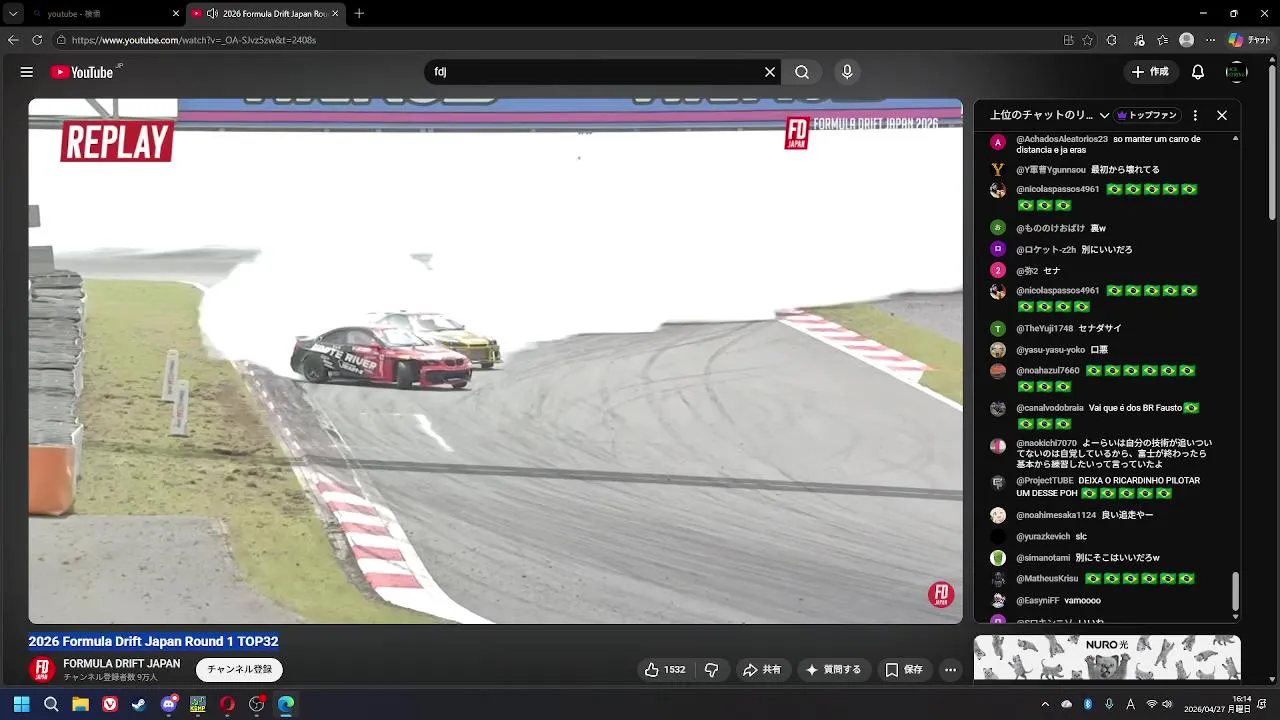Open Windows Start menu

click(x=21, y=704)
